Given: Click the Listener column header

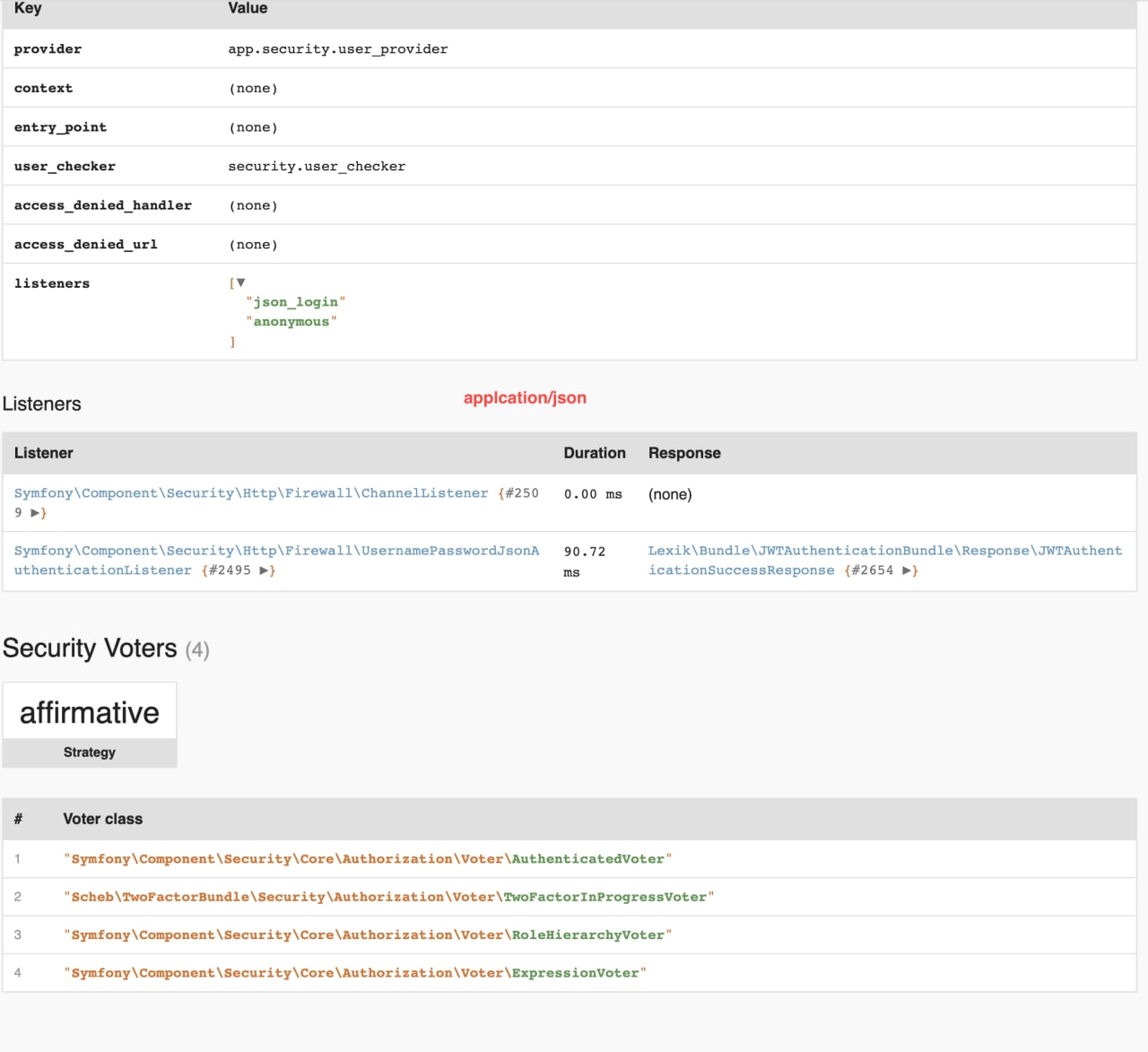Looking at the screenshot, I should (x=43, y=453).
